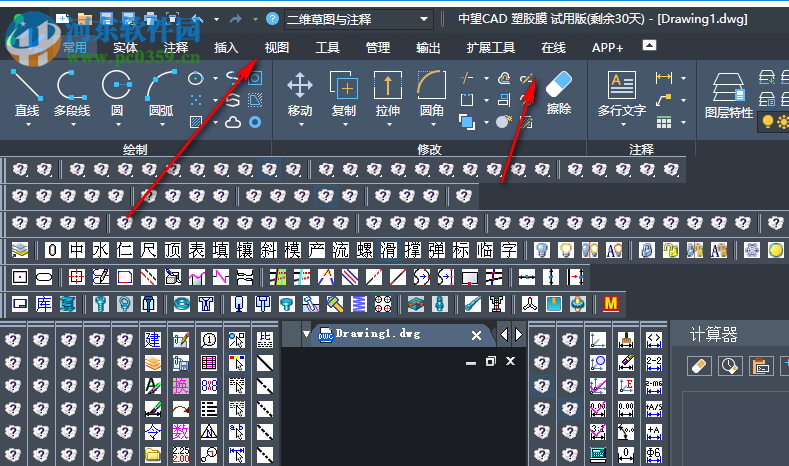789x466 pixels.
Task: Toggle the yellow lightbulb layer-on icon
Action: coord(566,250)
